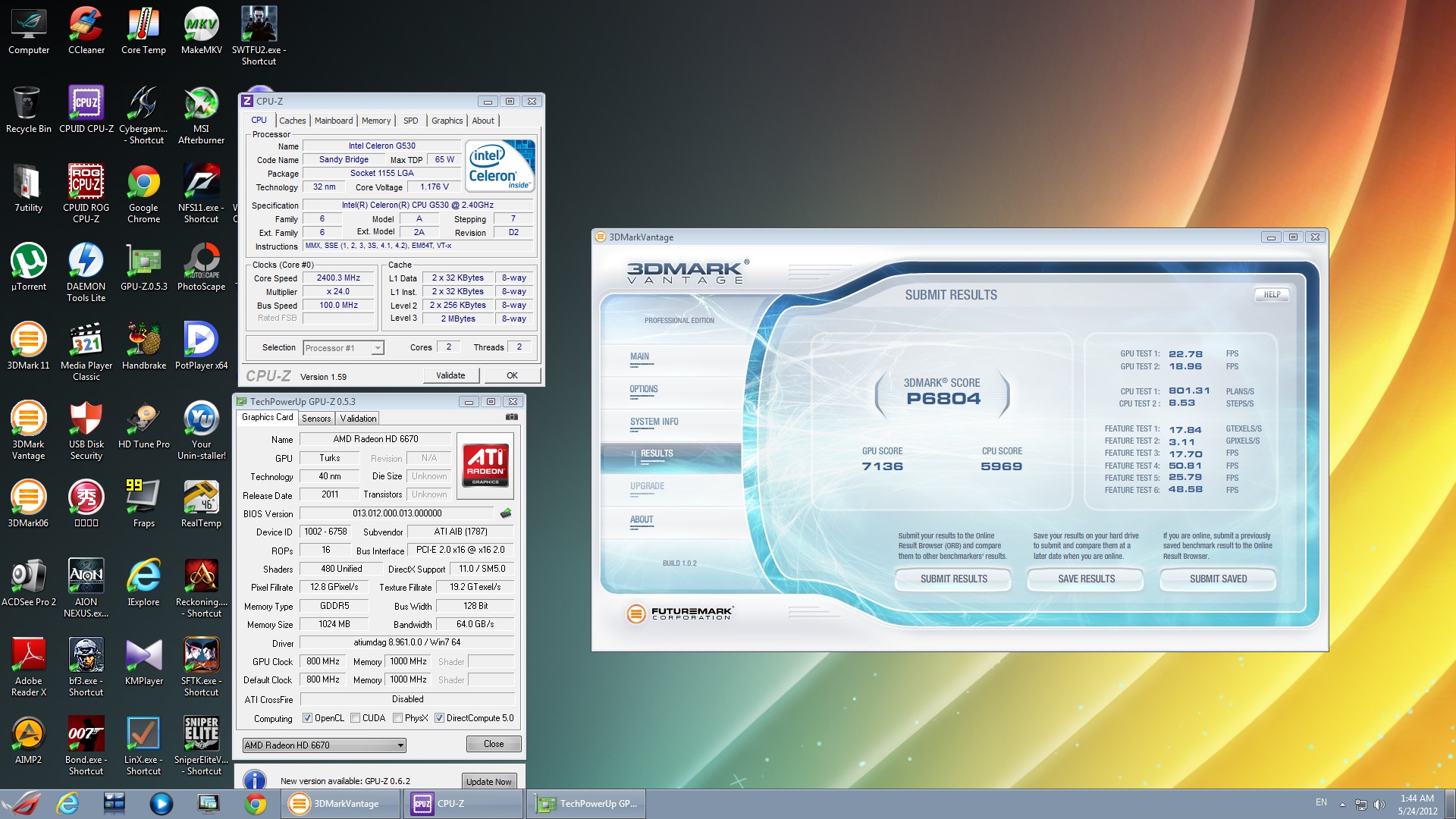Click the SUBMIT RESULTS button in 3DMark Vantage
The width and height of the screenshot is (1456, 819).
coord(953,579)
